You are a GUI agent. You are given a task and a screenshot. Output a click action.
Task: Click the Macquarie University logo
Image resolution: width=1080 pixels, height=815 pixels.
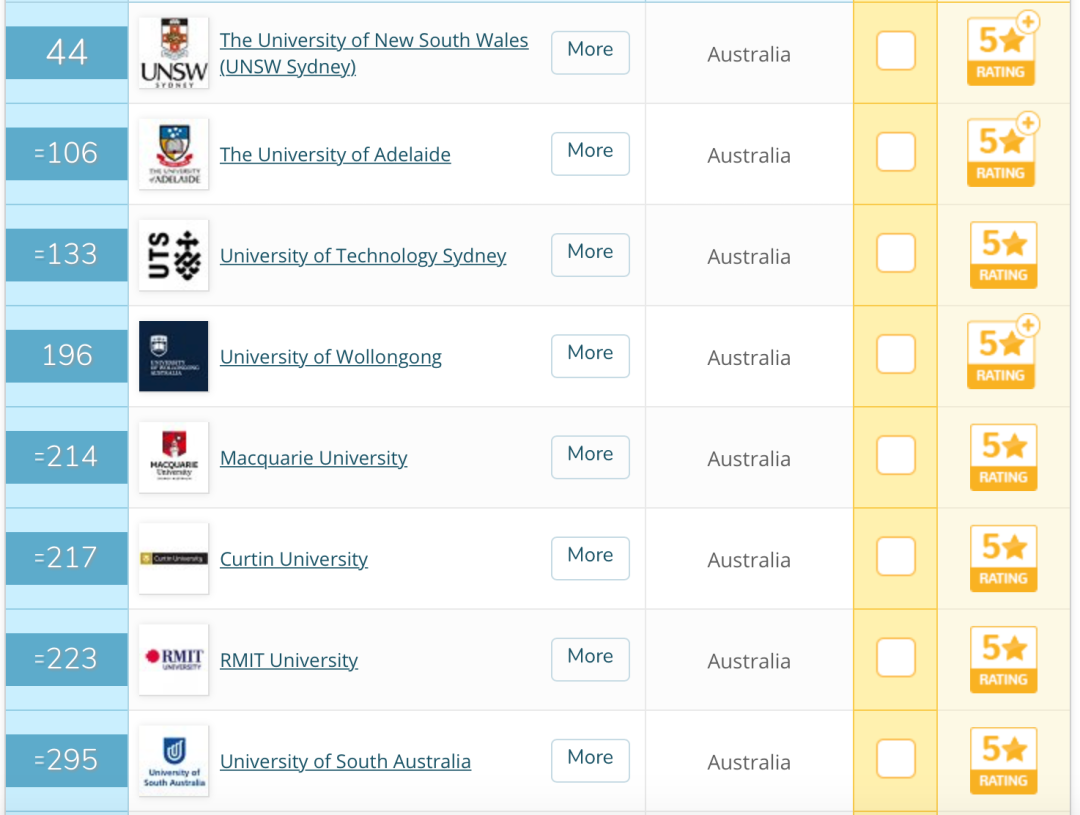[x=174, y=457]
